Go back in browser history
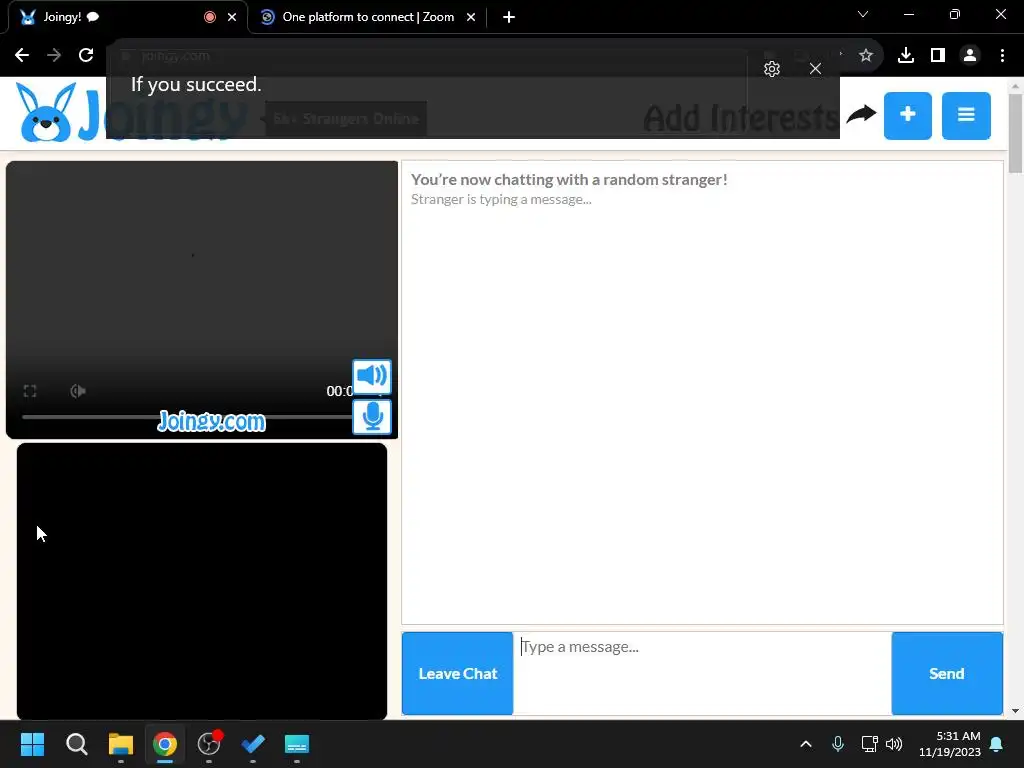The image size is (1024, 768). click(22, 55)
